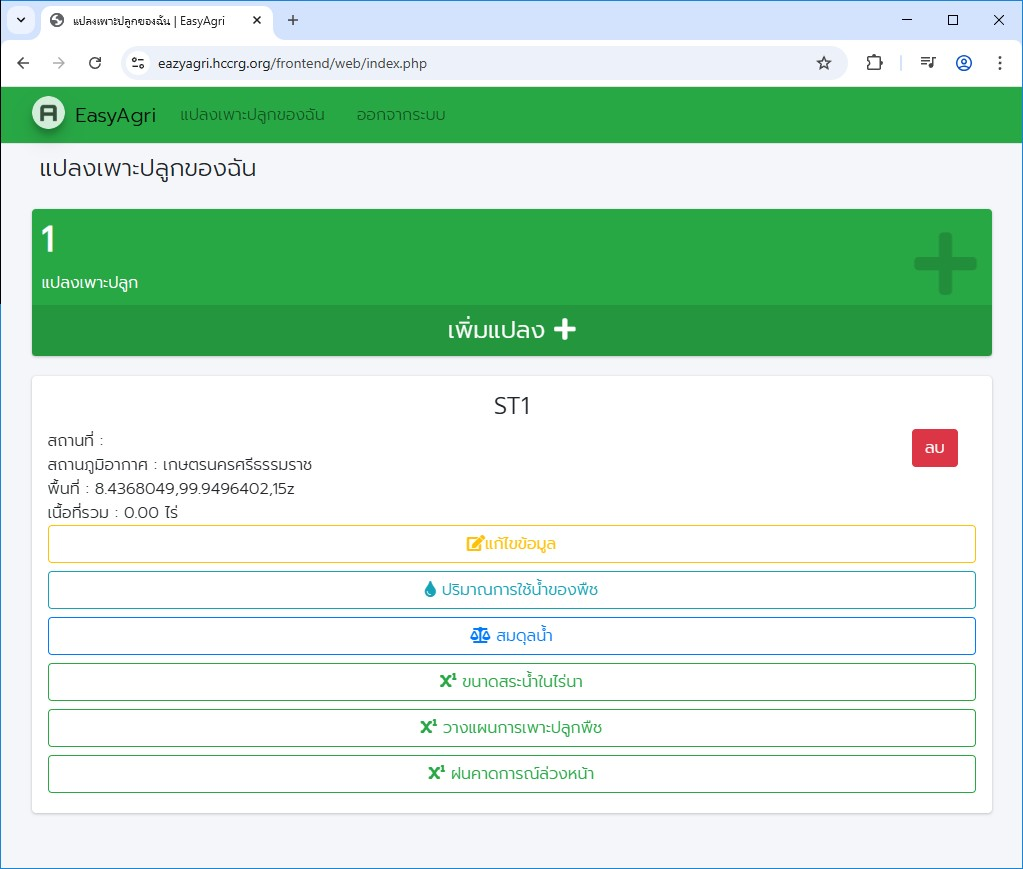The height and width of the screenshot is (869, 1023).
Task: Click the EasyAgri logo icon
Action: (48, 114)
